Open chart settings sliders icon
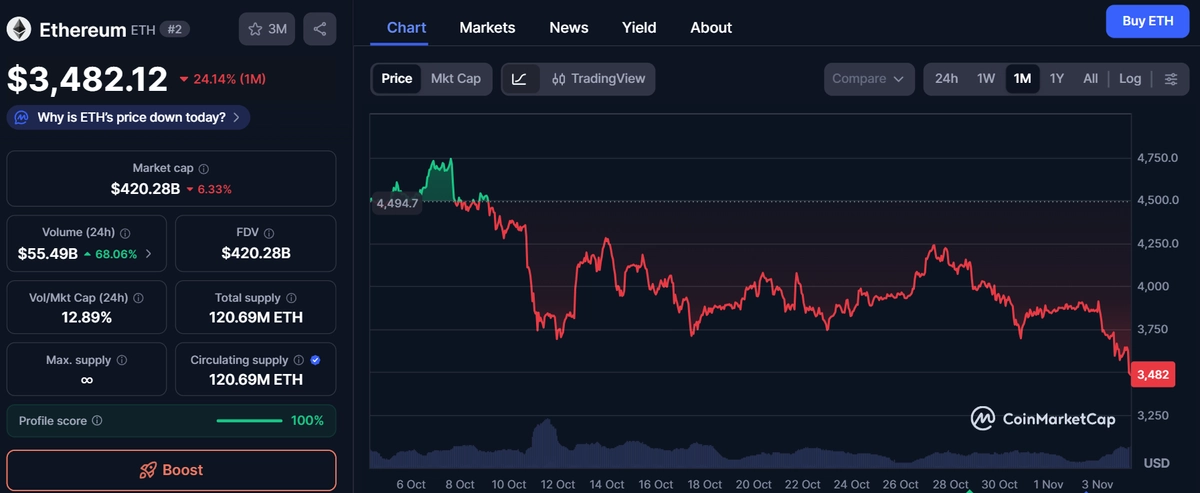The image size is (1200, 493). [x=1171, y=79]
